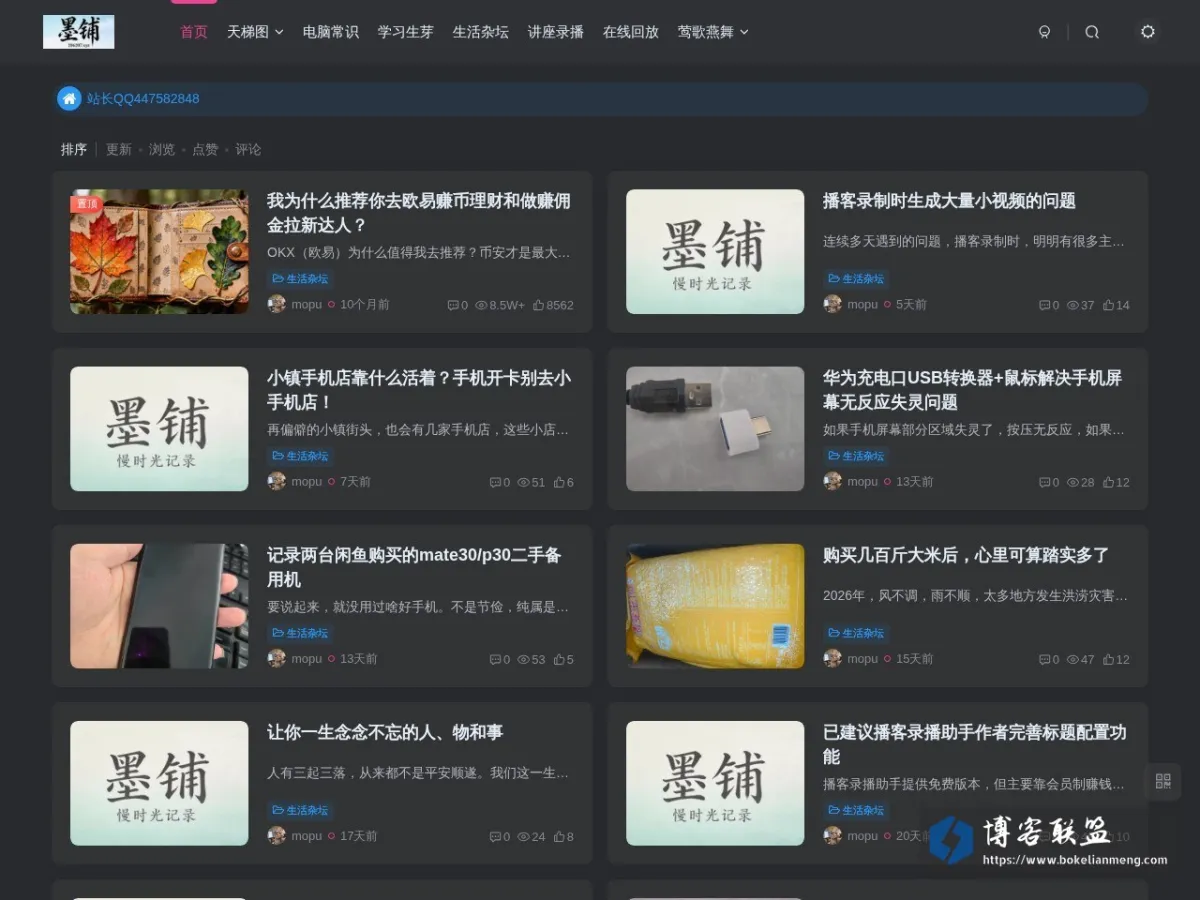Open post 已建议播客录播助手作者完善标题配置功能
This screenshot has width=1200, height=900.
click(975, 744)
